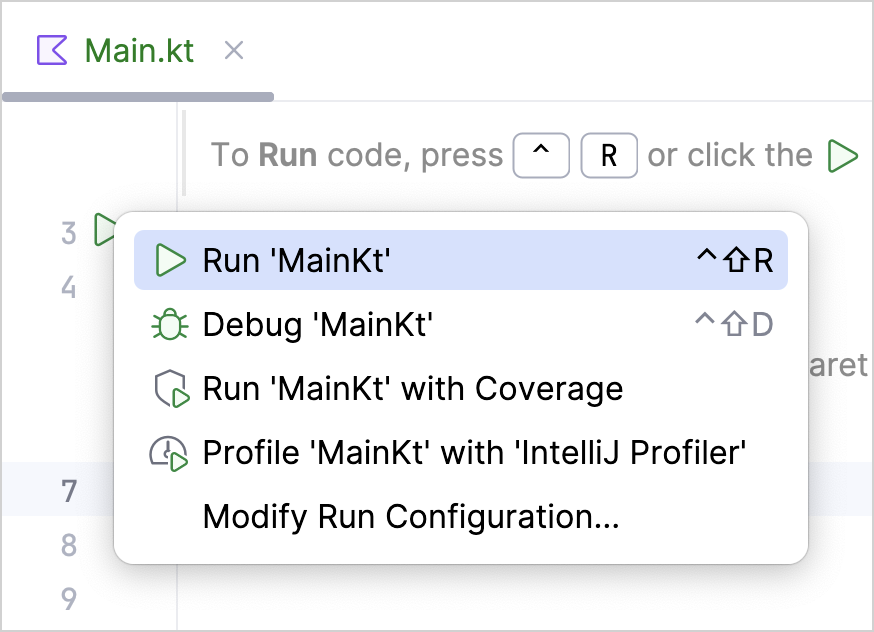Switch to the Main.kt tab
This screenshot has width=874, height=632.
[139, 50]
